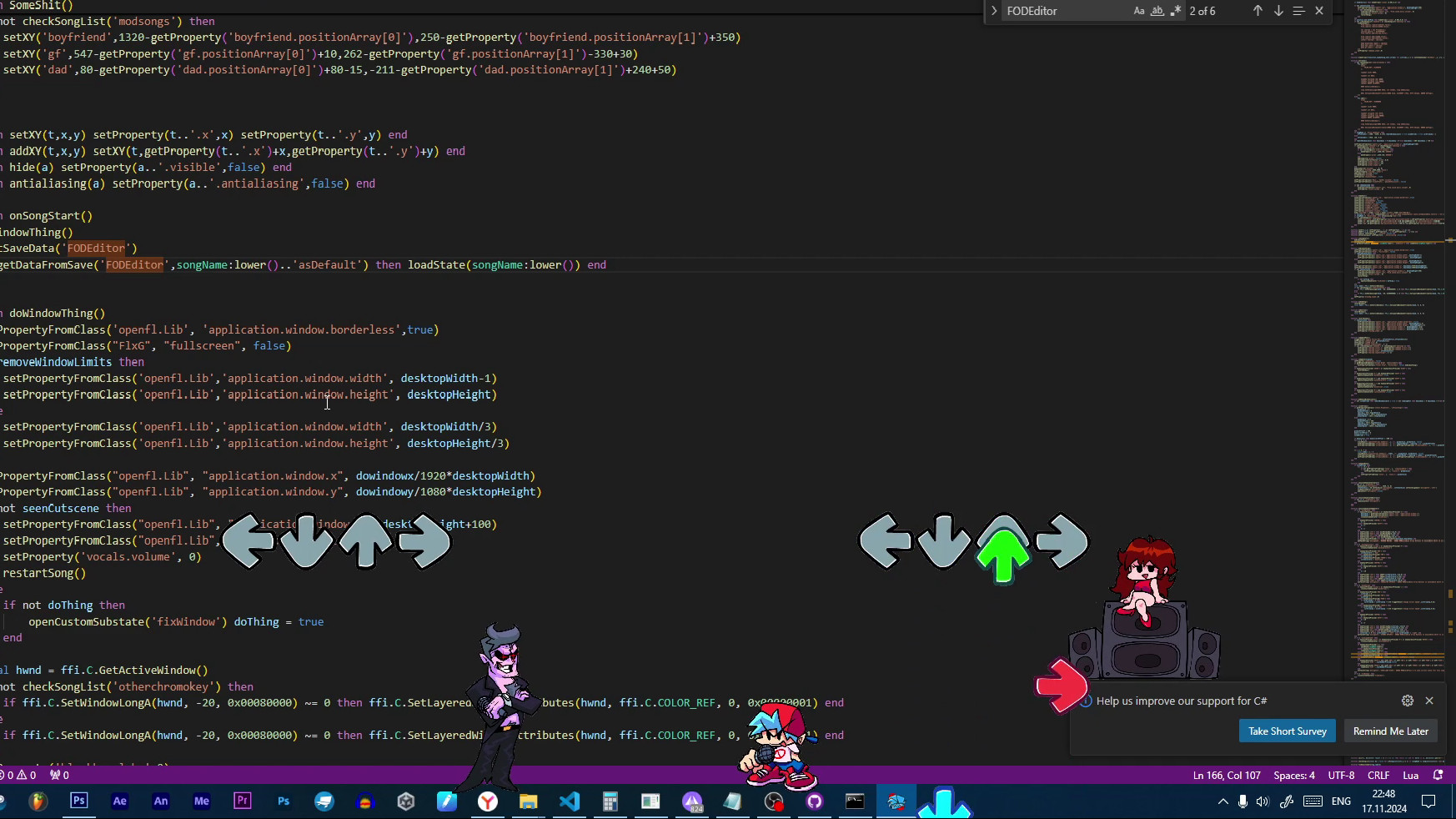The height and width of the screenshot is (819, 1456).
Task: Open settings gear on the C# survey notification
Action: (1408, 701)
